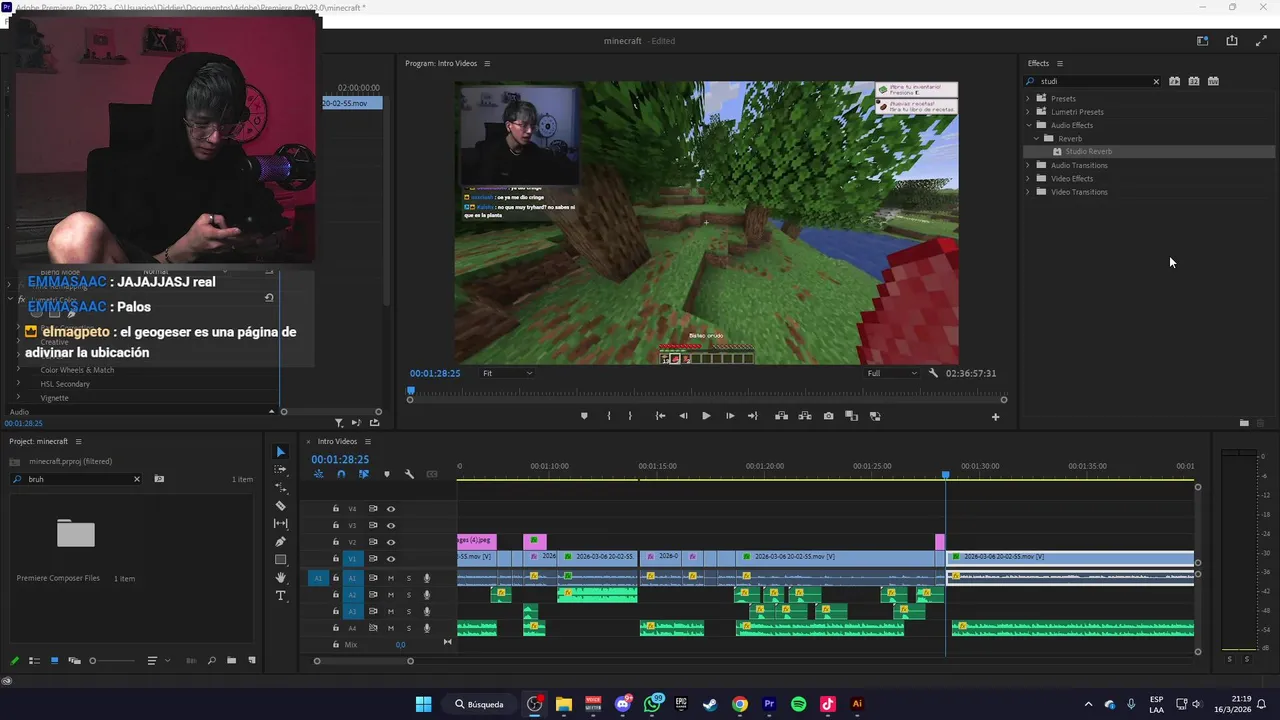Viewport: 1280px width, 720px height.
Task: Open the Effects panel menu
Action: click(x=1060, y=63)
